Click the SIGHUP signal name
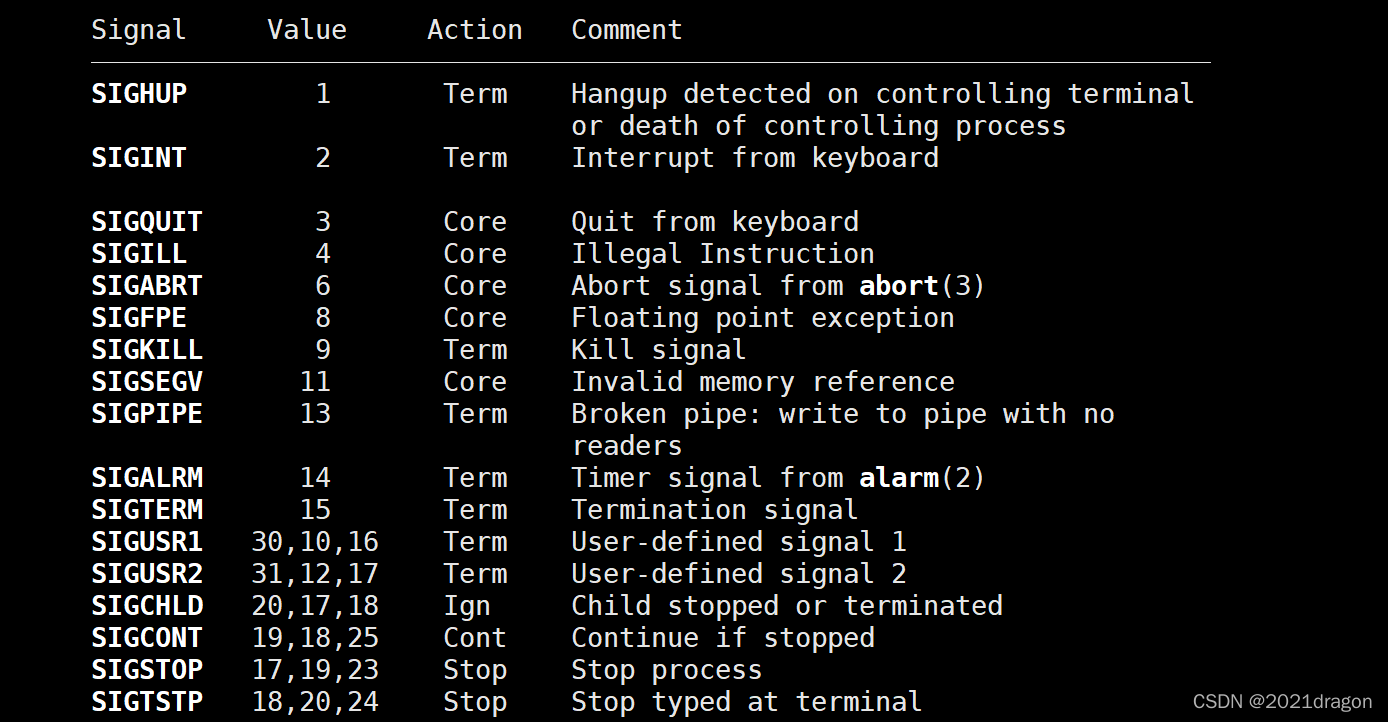 coord(139,94)
